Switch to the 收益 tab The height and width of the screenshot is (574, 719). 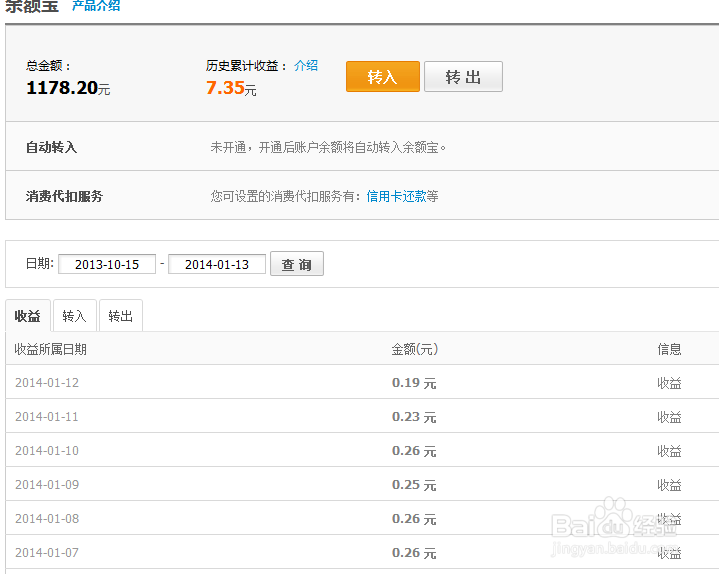click(28, 316)
